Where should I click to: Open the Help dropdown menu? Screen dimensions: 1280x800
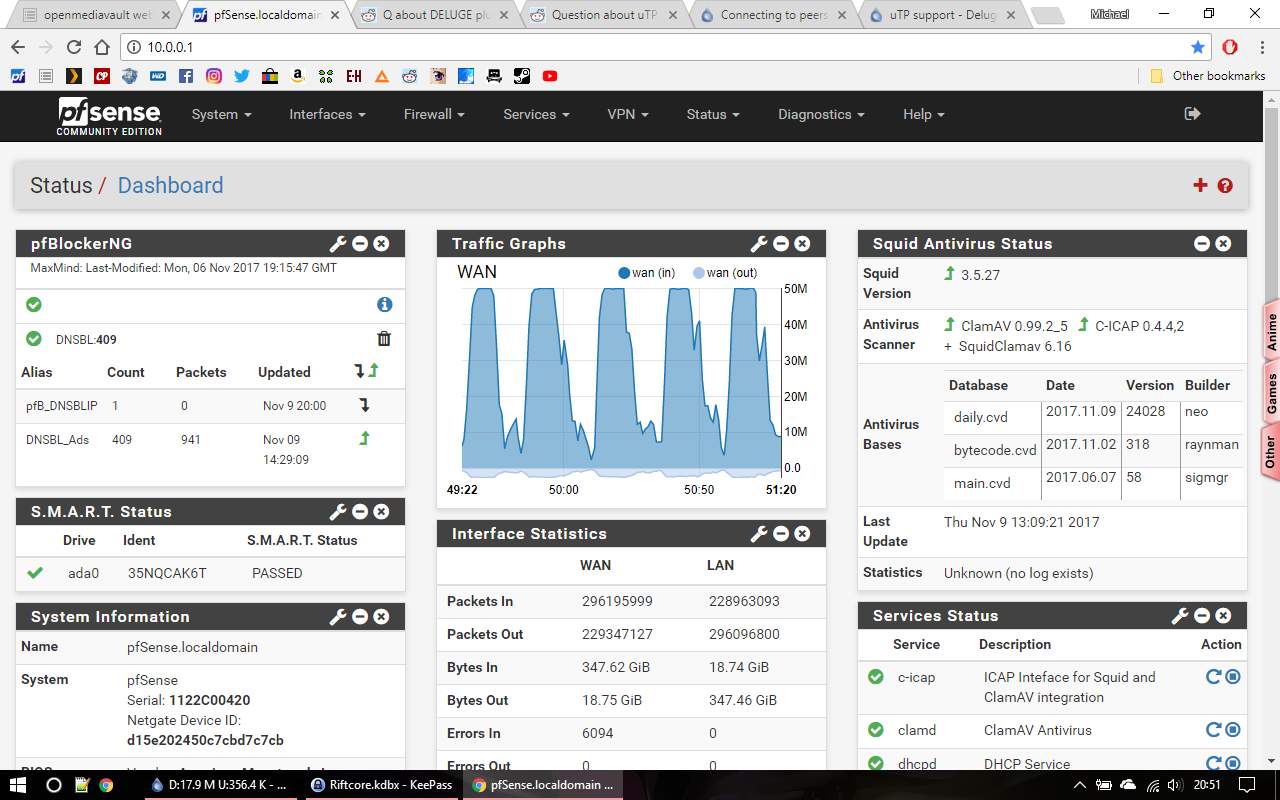click(924, 114)
